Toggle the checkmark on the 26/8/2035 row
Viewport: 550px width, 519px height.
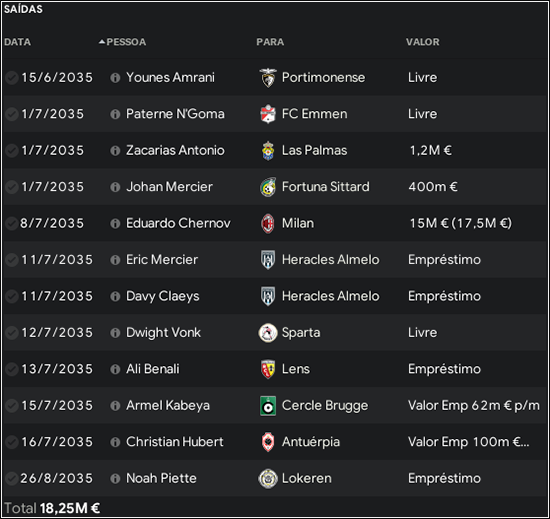[12, 479]
